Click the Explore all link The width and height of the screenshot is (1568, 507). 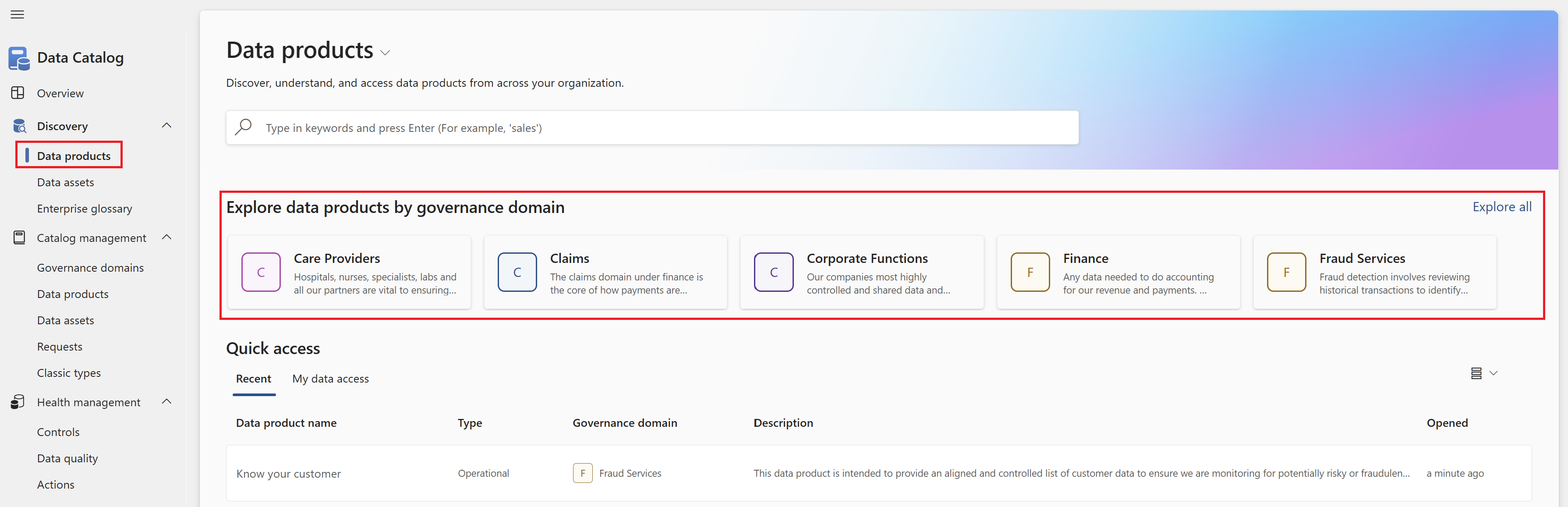[x=1501, y=207]
